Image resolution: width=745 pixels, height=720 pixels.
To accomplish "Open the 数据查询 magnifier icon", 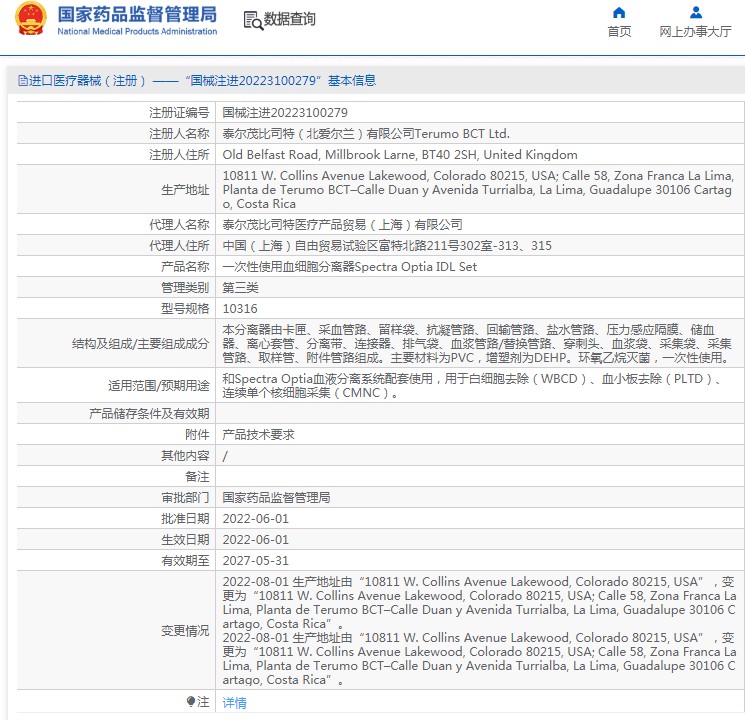I will tap(253, 20).
